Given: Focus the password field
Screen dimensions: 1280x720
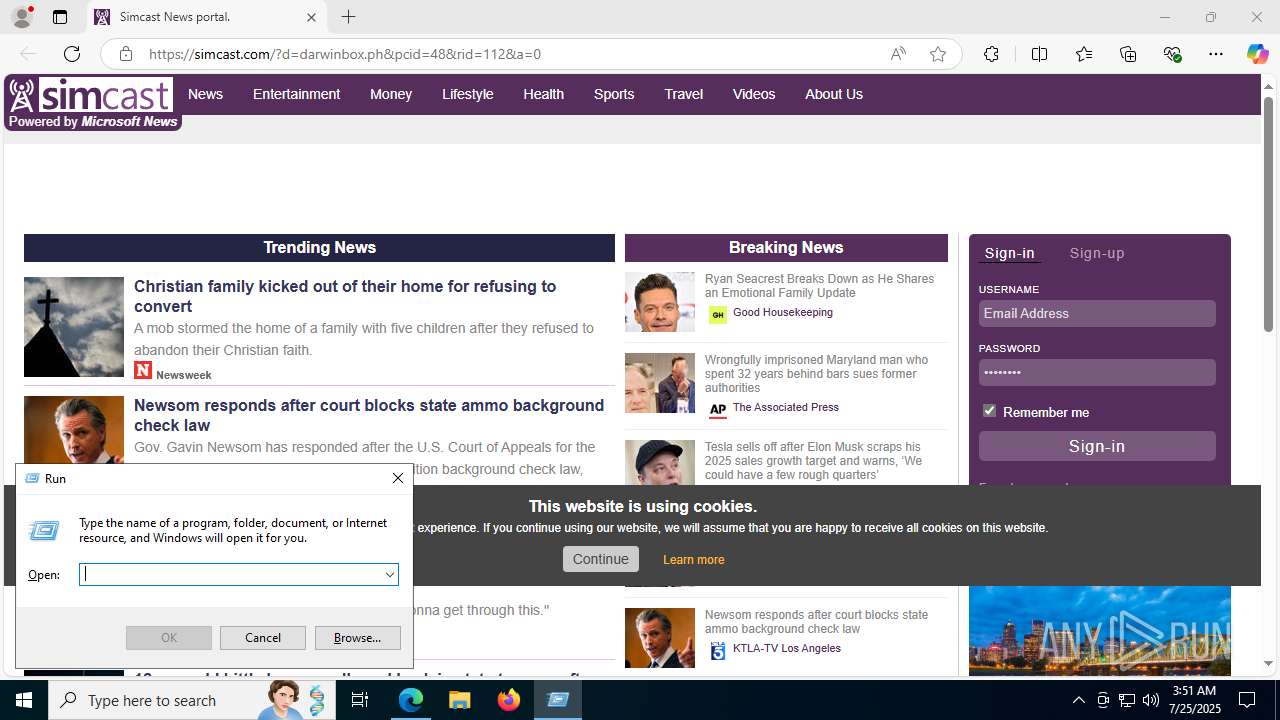Looking at the screenshot, I should (x=1097, y=372).
